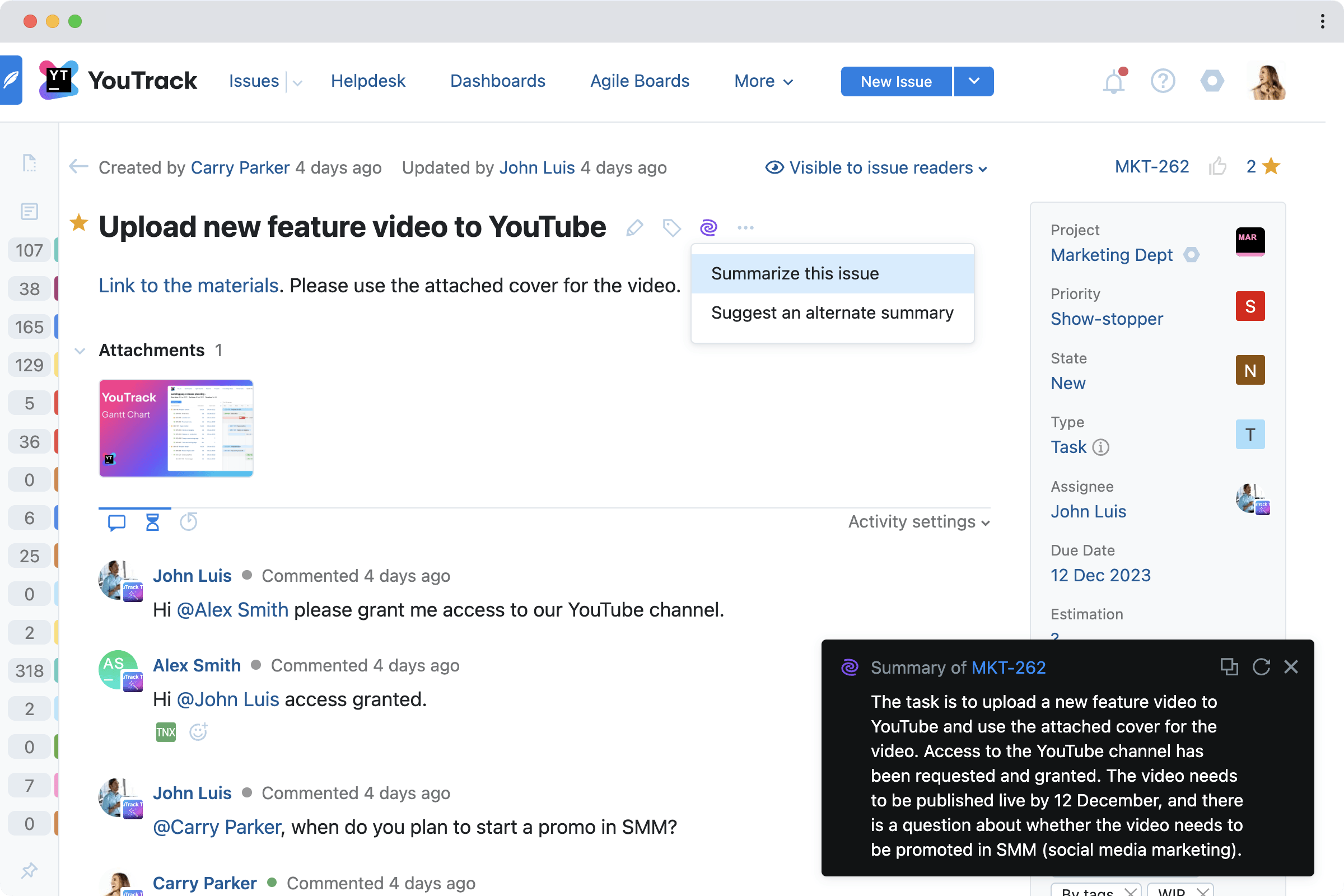Choose Summarize this issue from the menu
Screen dimensions: 1344x896
(795, 273)
